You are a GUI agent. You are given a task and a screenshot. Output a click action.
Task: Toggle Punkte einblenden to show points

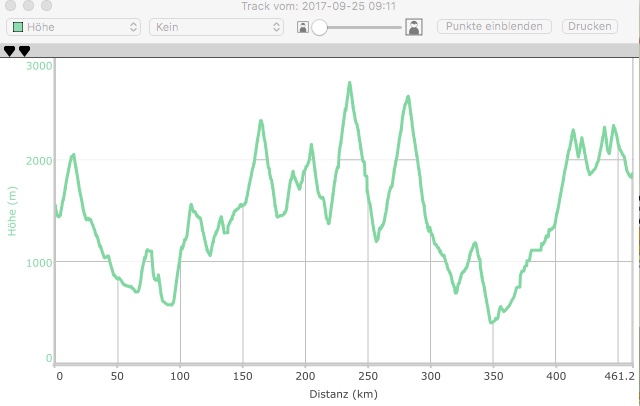(494, 27)
